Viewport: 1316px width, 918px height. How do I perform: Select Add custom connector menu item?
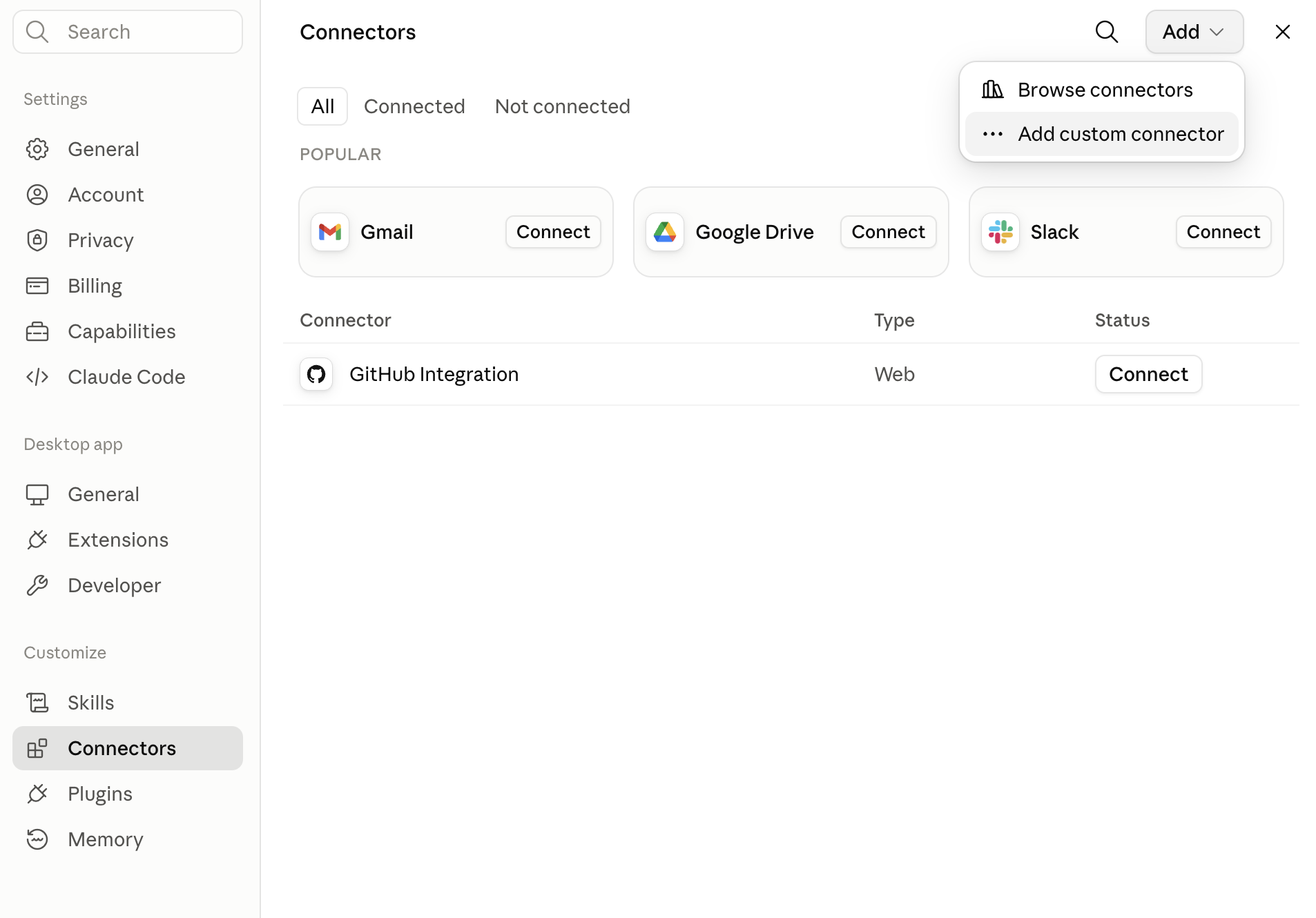[x=1102, y=134]
